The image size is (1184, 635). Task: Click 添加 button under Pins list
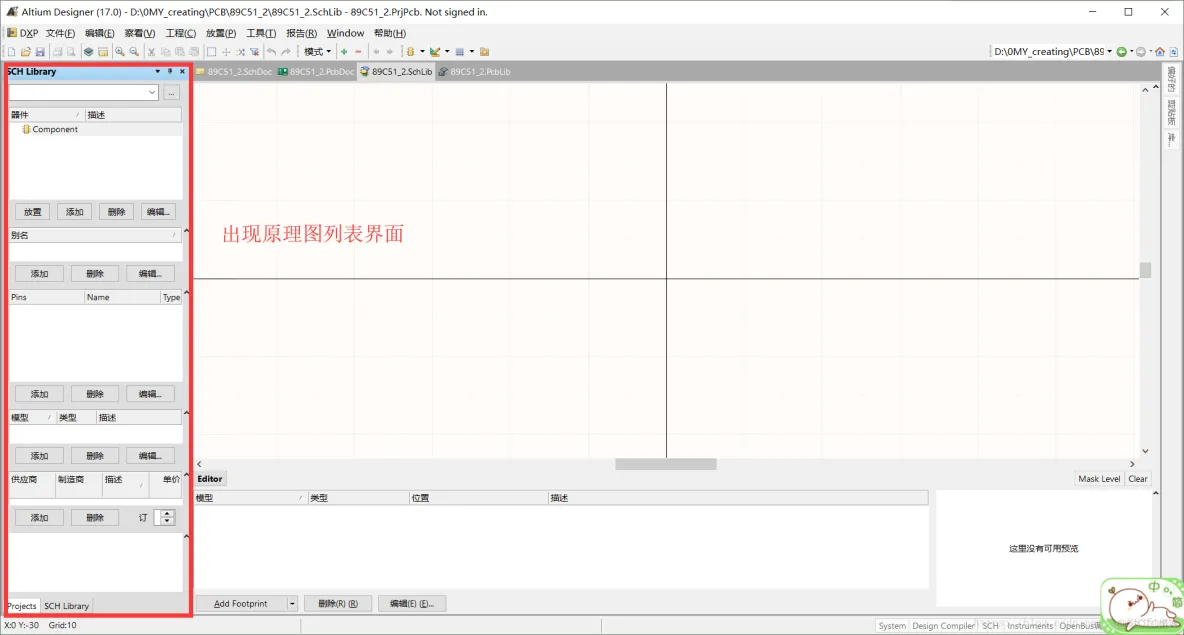pos(39,394)
